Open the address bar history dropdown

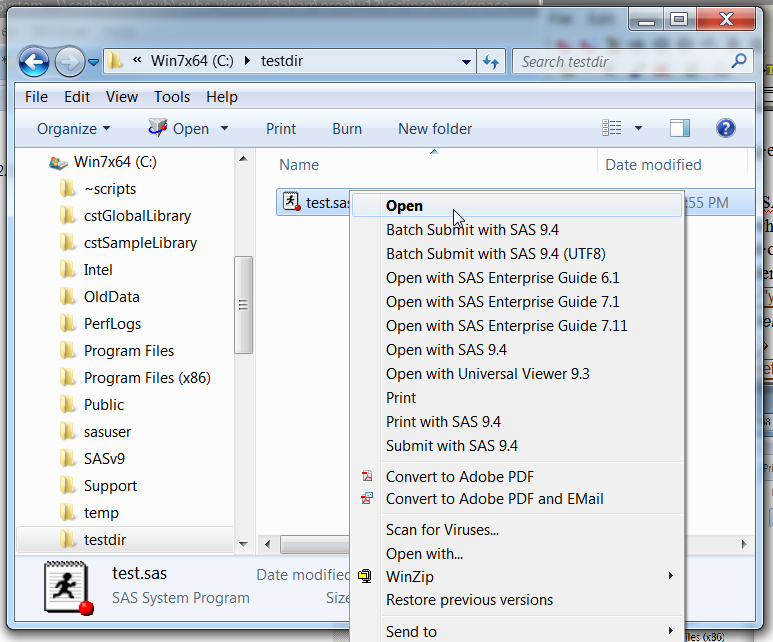coord(466,61)
